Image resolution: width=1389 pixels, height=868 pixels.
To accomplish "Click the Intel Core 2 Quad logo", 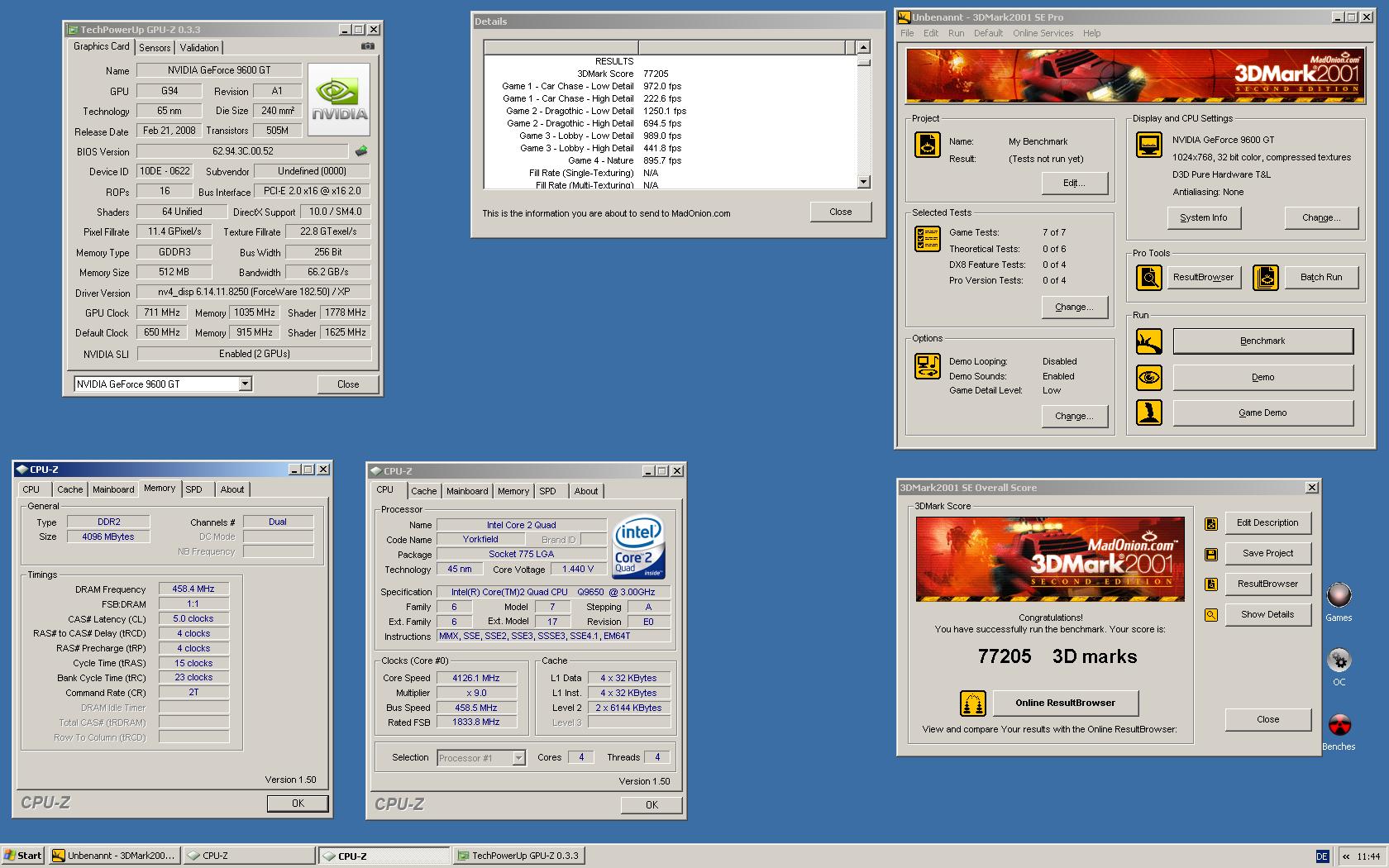I will point(638,547).
